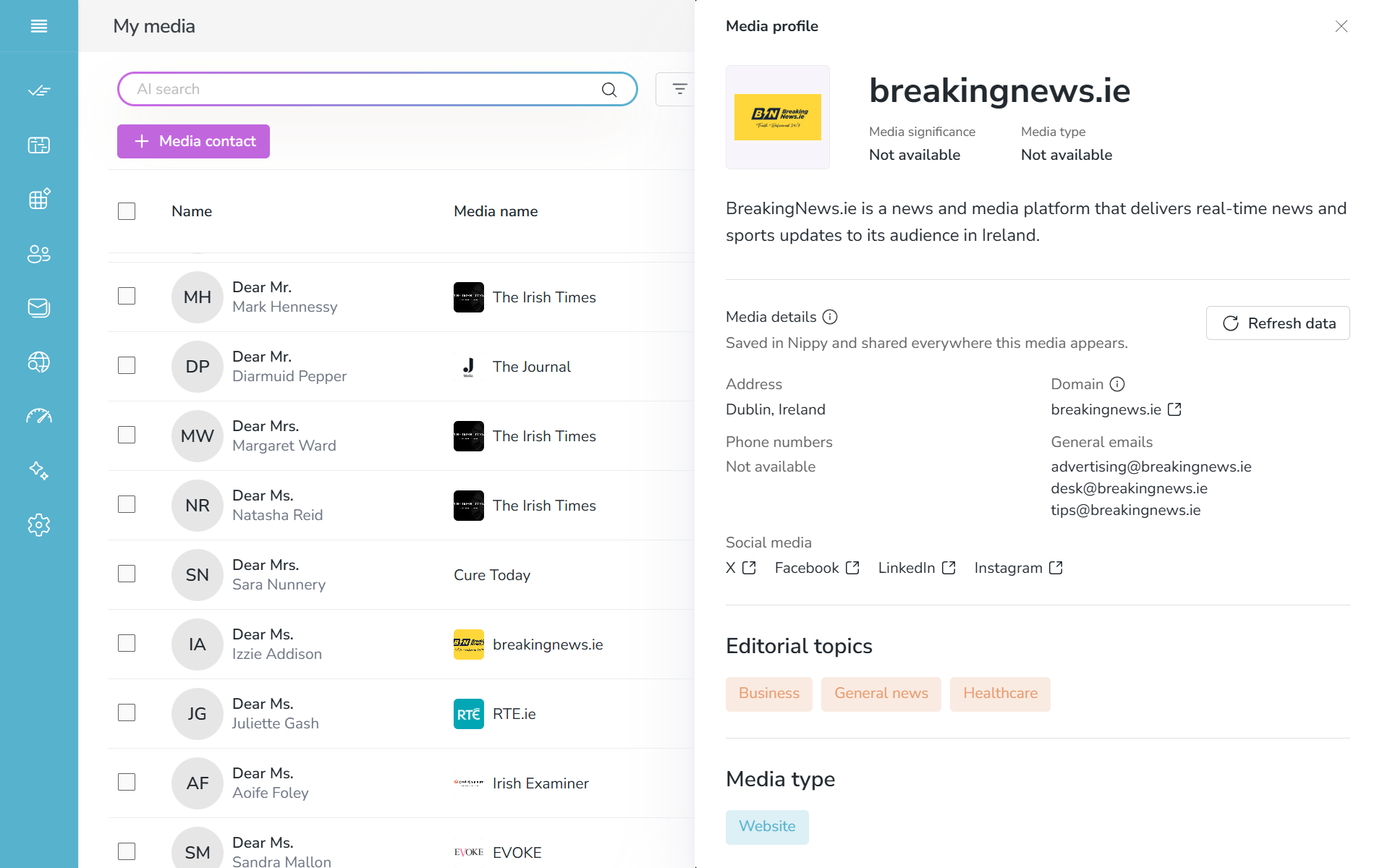Click Irish Examiner logo in Aoife Foley row
Image resolution: width=1382 pixels, height=868 pixels.
[469, 783]
